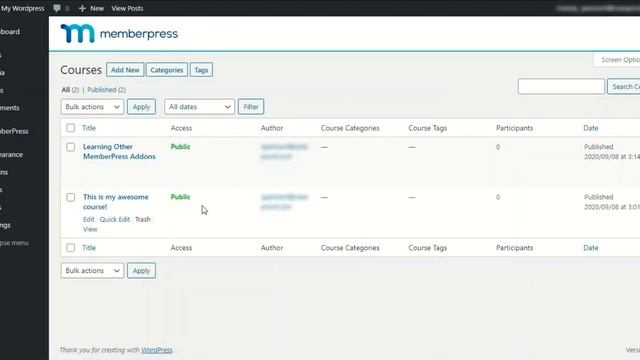Click the Courses page heading

tap(81, 70)
